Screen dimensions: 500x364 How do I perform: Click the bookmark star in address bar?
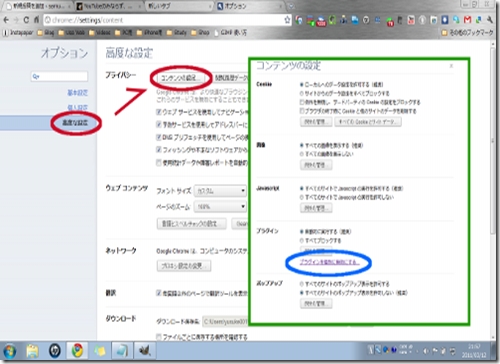[x=287, y=20]
